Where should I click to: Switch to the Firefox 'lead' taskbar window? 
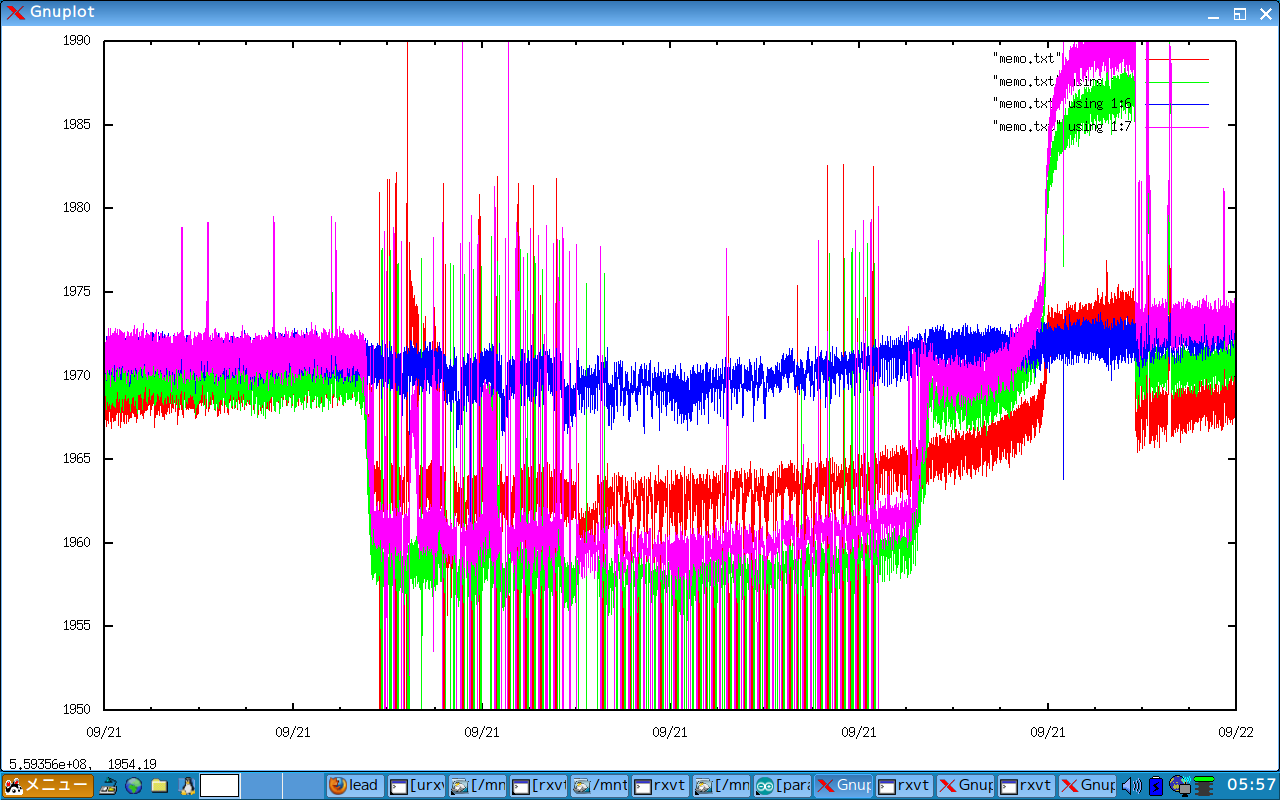(x=355, y=785)
